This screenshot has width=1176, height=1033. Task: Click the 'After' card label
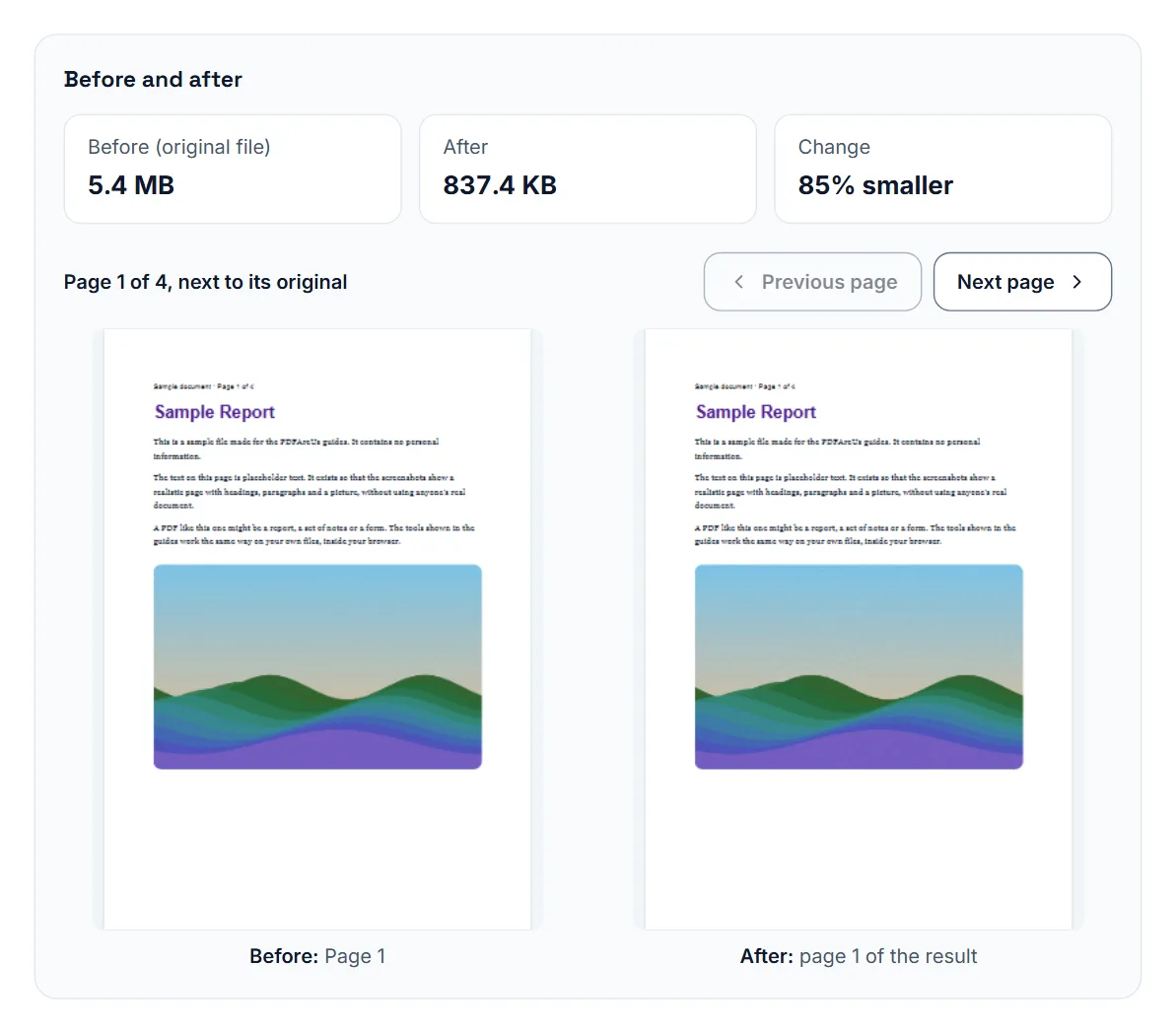point(465,147)
